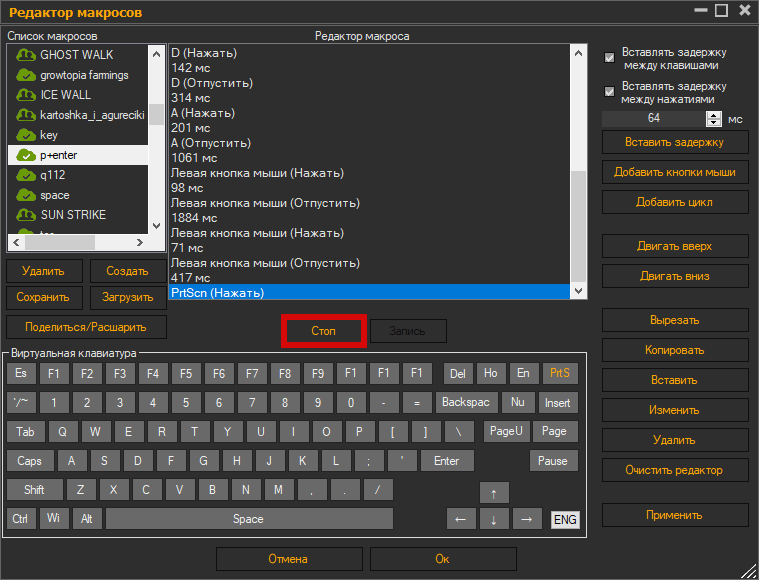Viewport: 759px width, 580px height.
Task: Click the PrtS key on virtual keyboard
Action: click(560, 373)
